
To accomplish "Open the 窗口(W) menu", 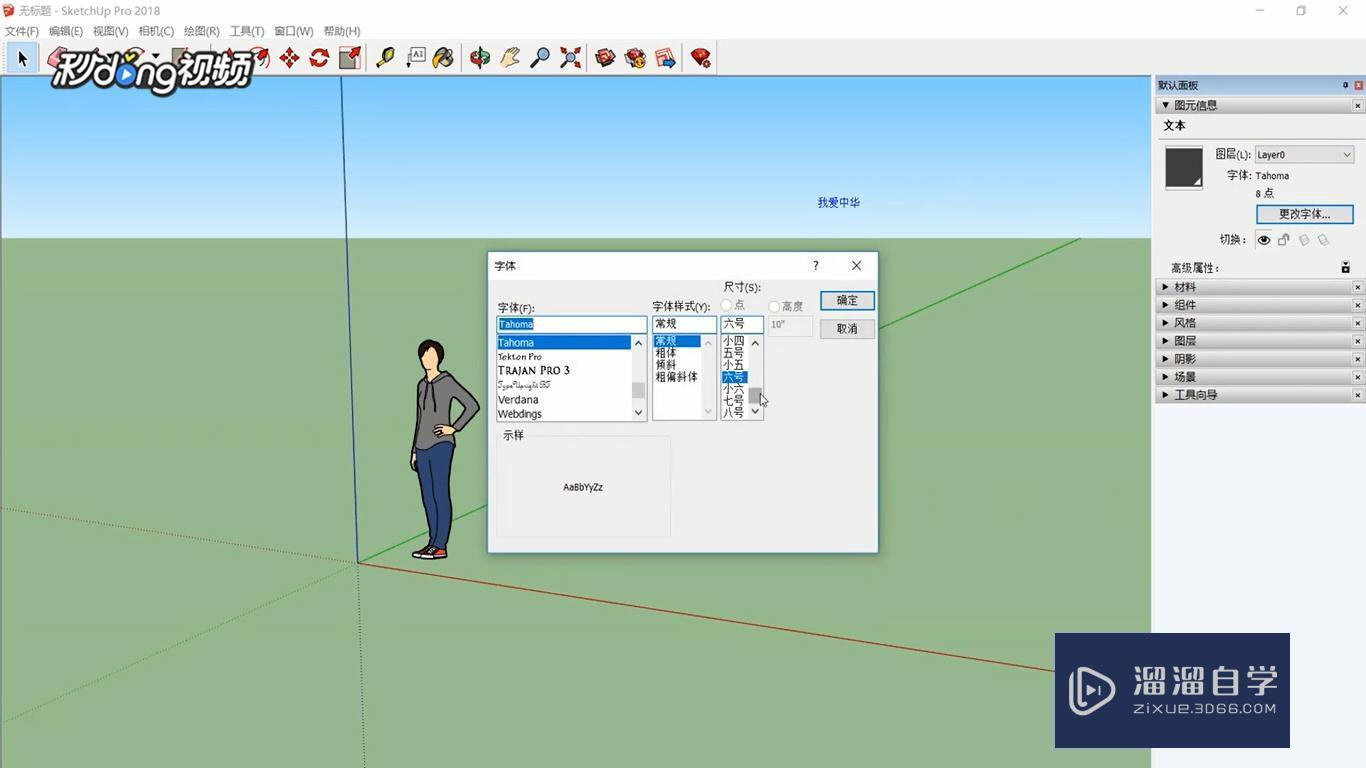I will (293, 31).
